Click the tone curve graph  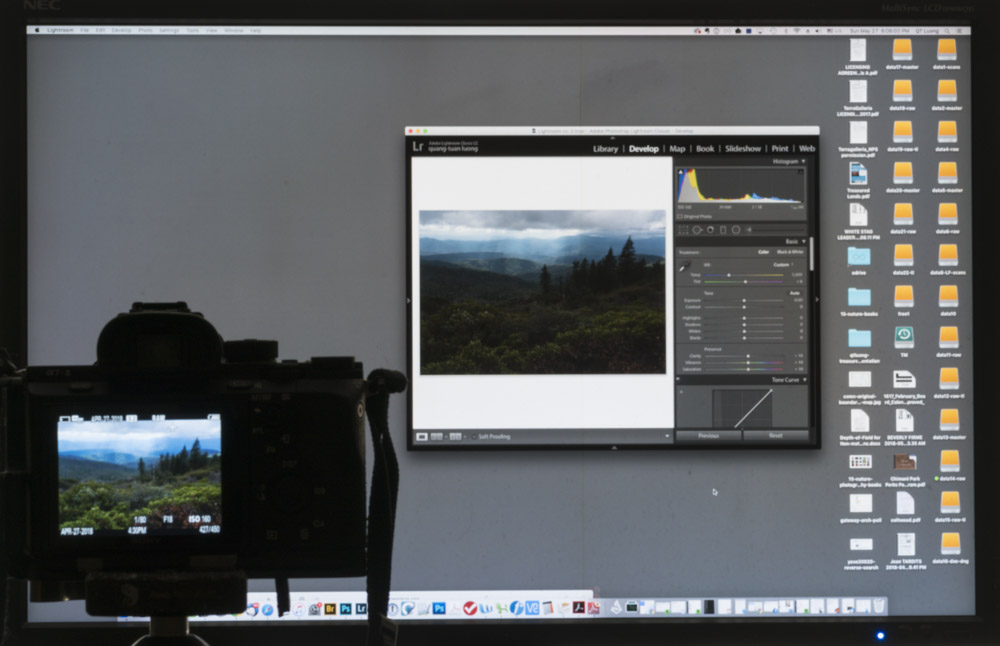[x=742, y=408]
